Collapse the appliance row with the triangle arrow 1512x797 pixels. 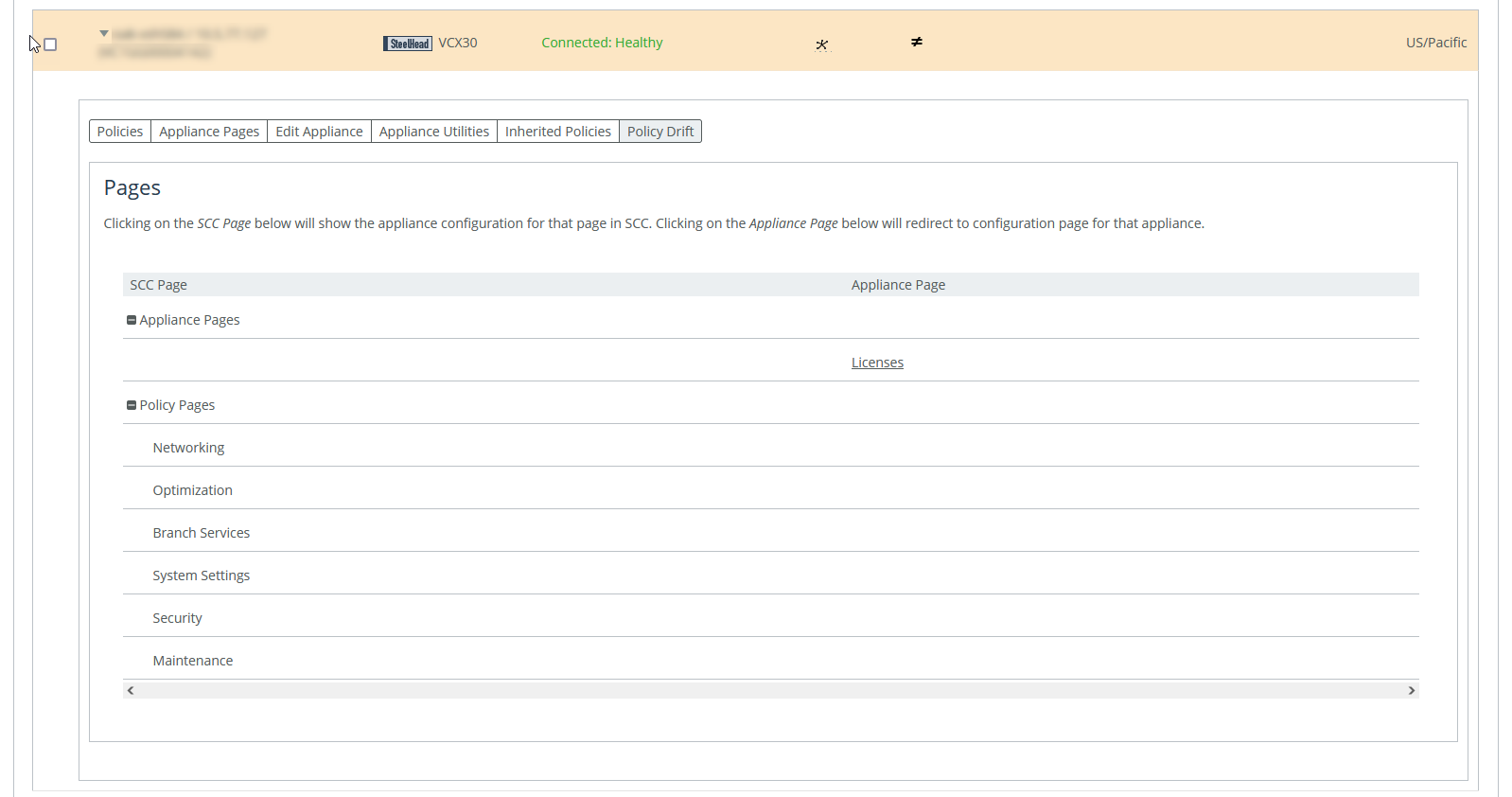[104, 33]
